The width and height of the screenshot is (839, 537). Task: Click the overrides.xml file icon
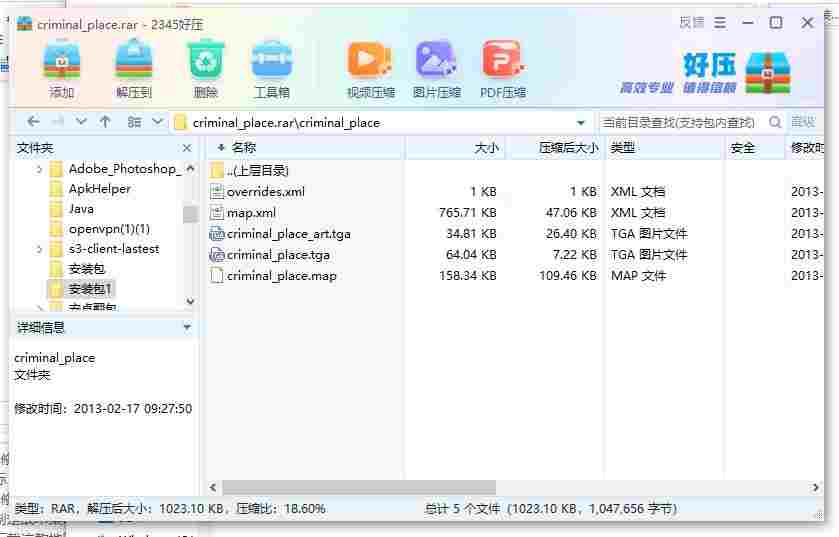tap(216, 191)
